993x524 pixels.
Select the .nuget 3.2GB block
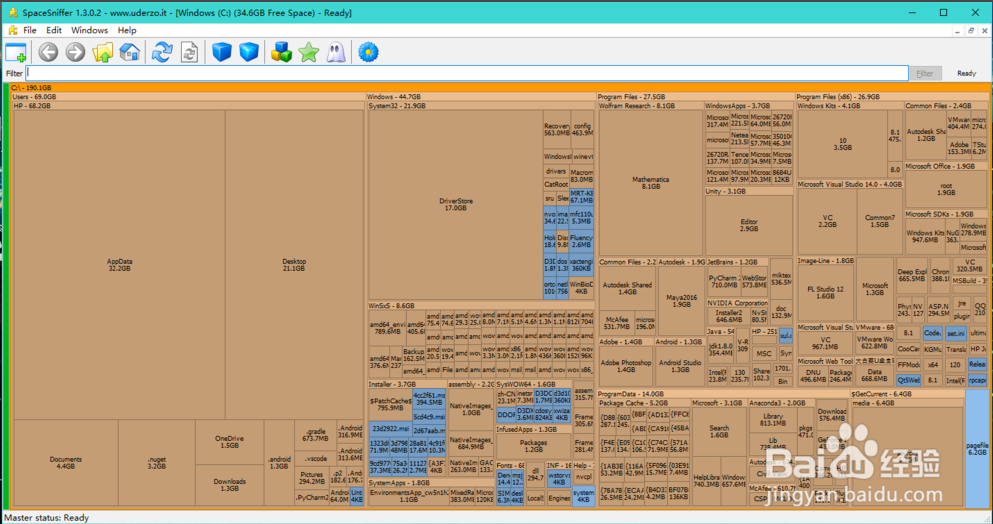click(156, 463)
